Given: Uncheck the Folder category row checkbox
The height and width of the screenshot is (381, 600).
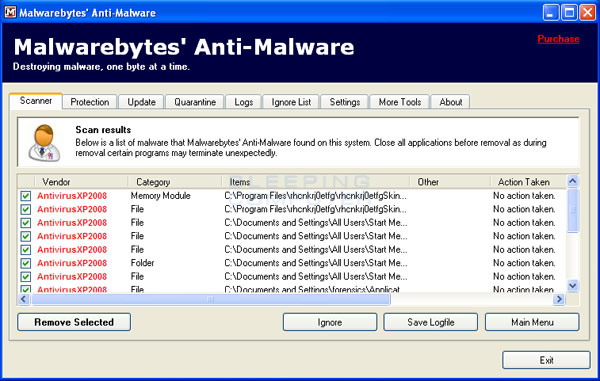Looking at the screenshot, I should tap(26, 263).
